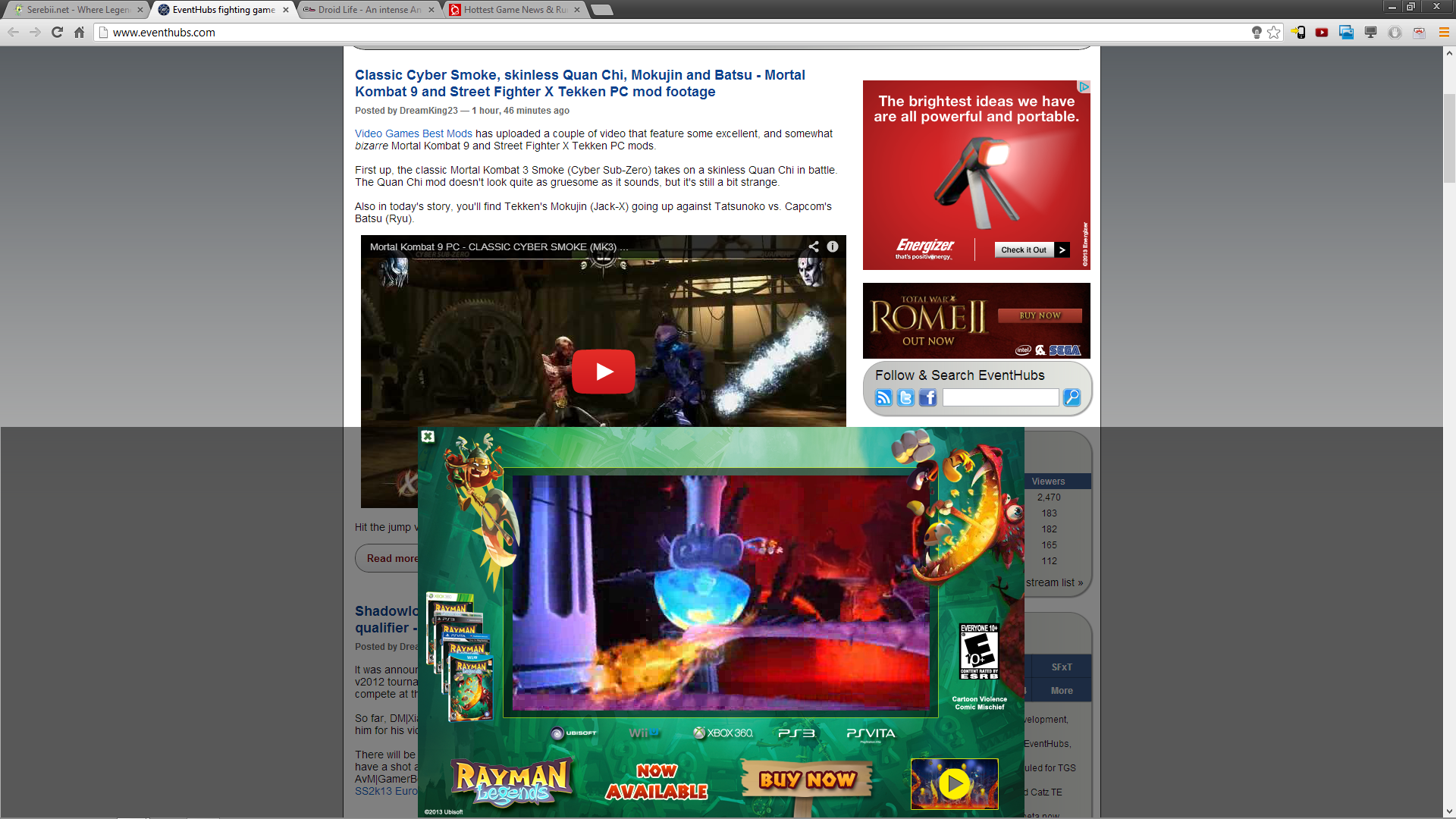This screenshot has height=819, width=1456.
Task: Click the Viewers column header
Action: (1048, 482)
